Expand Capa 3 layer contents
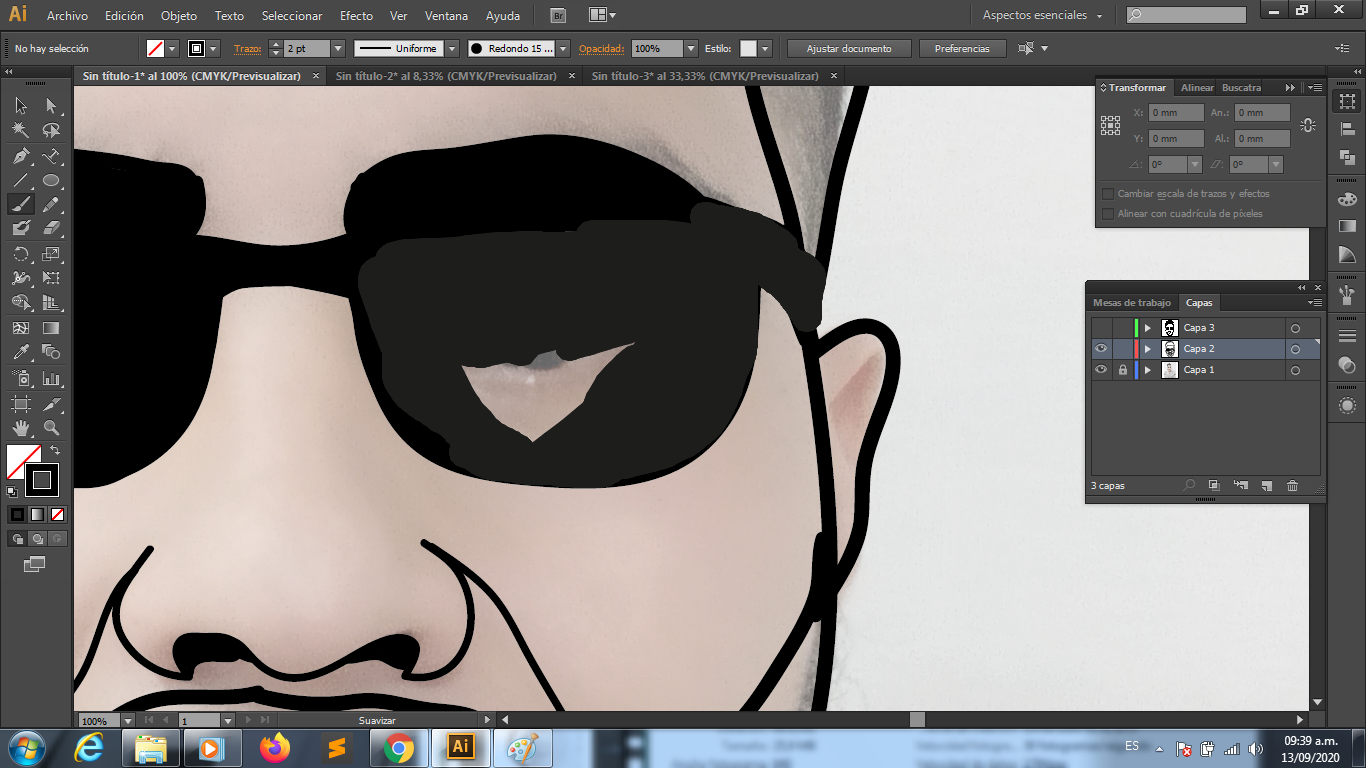Screen dimensions: 1366x768 point(1148,328)
